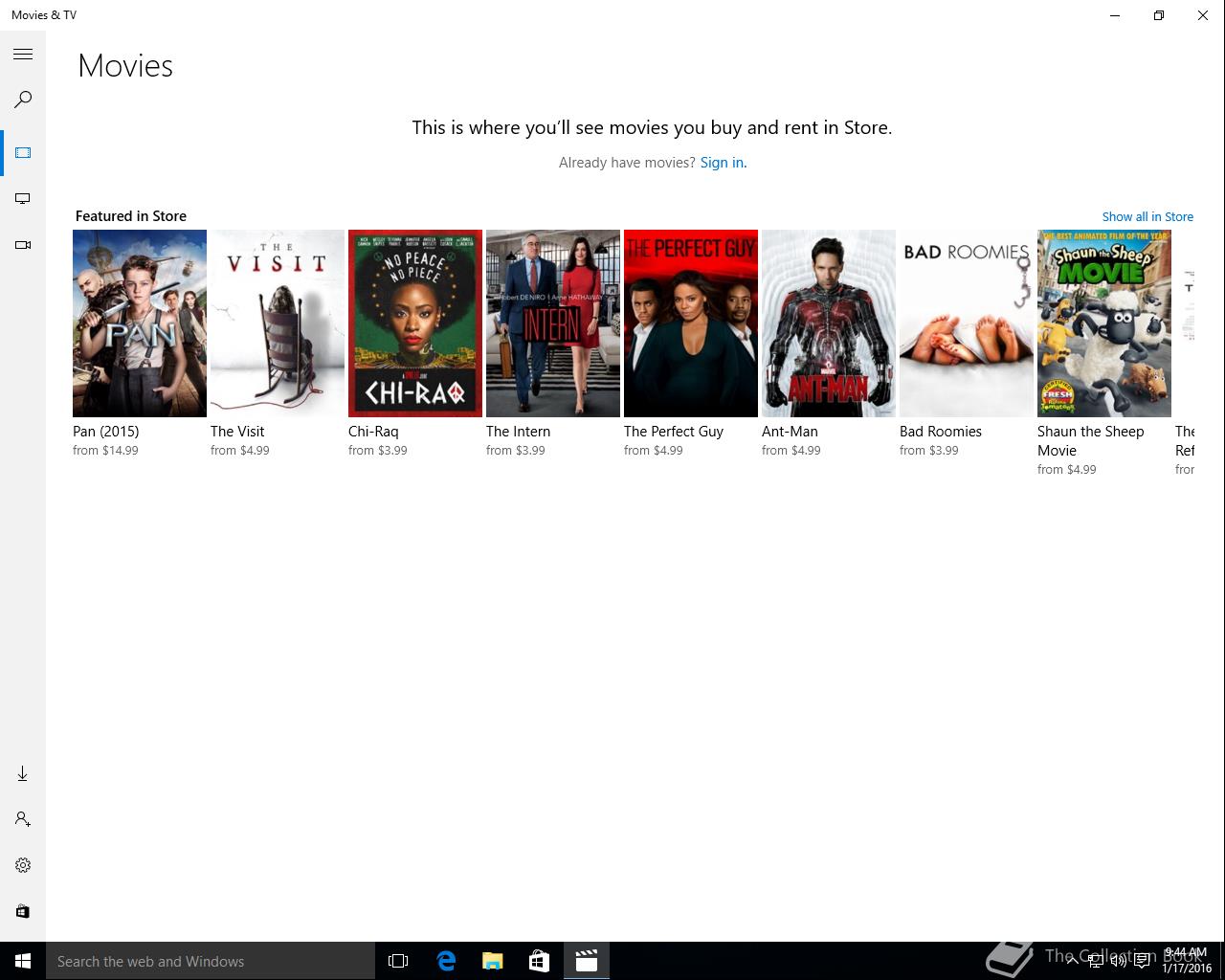Open the Pan movie poster
The height and width of the screenshot is (980, 1225).
pos(140,323)
